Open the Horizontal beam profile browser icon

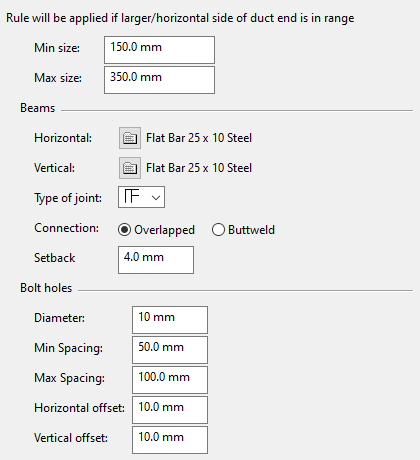click(130, 138)
